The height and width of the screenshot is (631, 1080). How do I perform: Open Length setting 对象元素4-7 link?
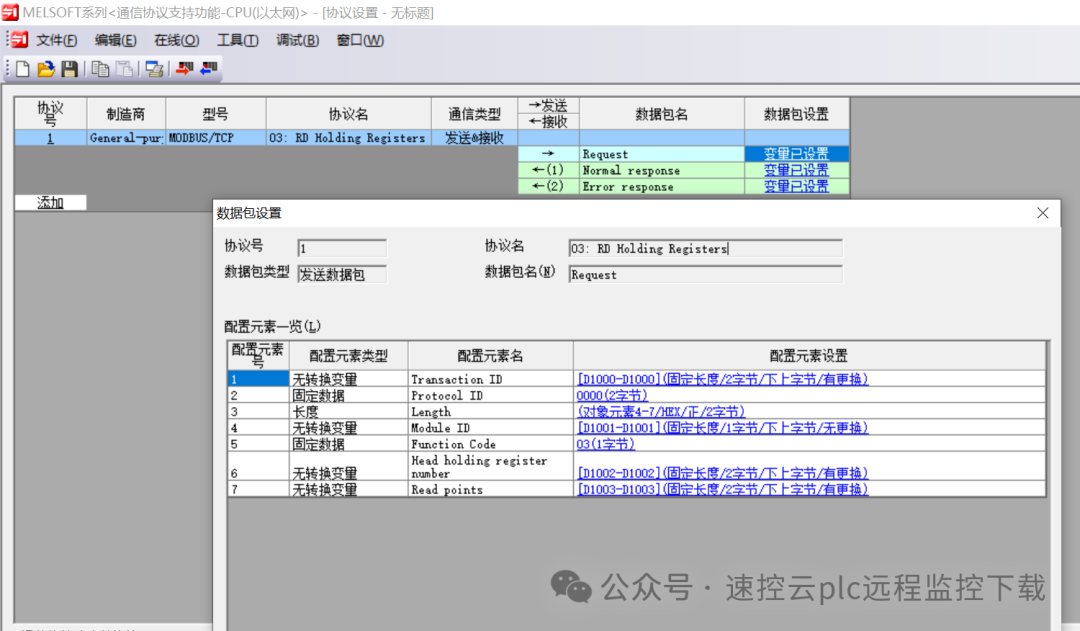point(661,412)
